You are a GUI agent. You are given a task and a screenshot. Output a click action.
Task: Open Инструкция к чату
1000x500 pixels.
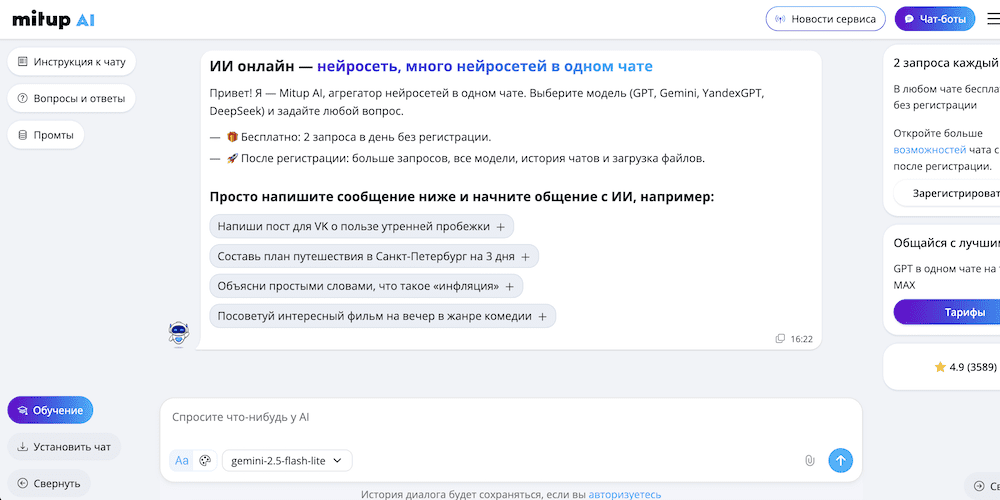coord(71,62)
